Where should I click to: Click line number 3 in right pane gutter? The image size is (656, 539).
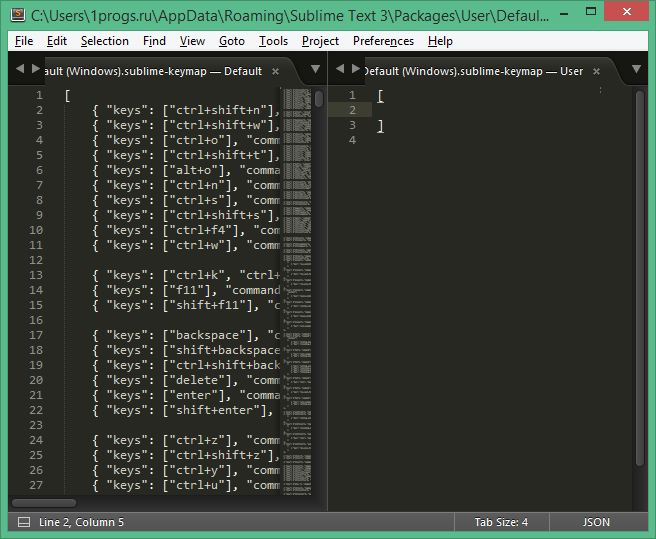(352, 125)
